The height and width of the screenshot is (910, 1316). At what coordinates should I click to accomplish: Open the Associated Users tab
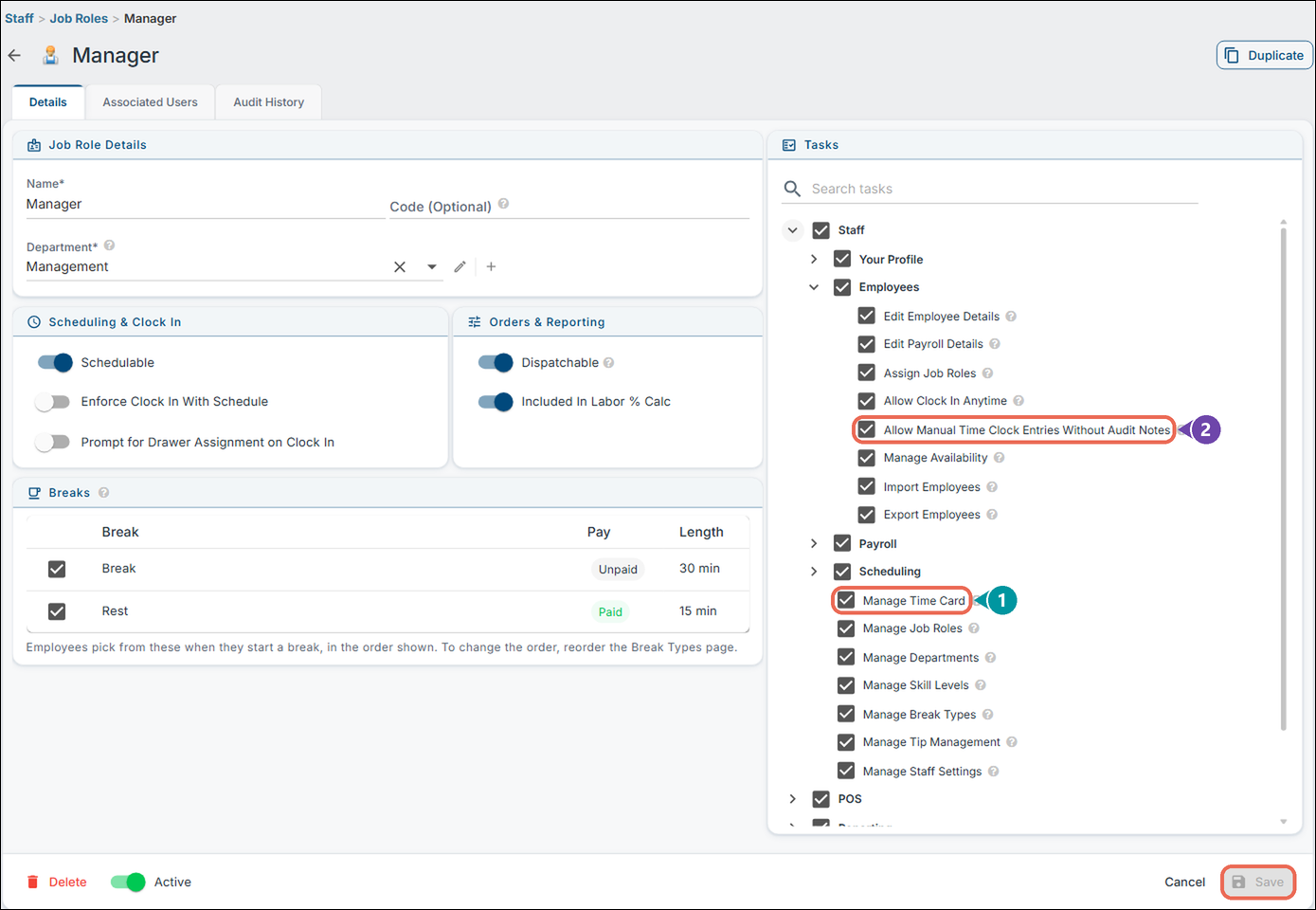pyautogui.click(x=151, y=102)
